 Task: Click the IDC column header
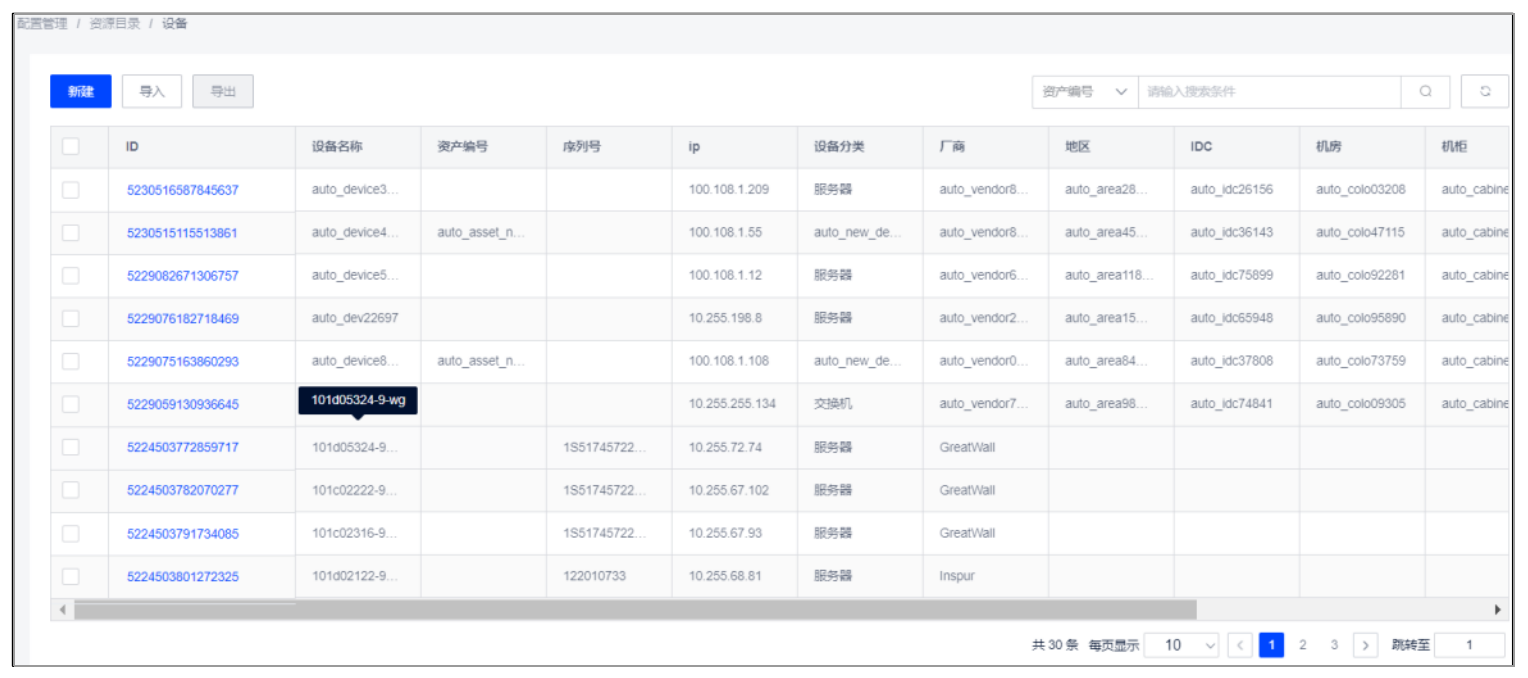click(x=1237, y=147)
